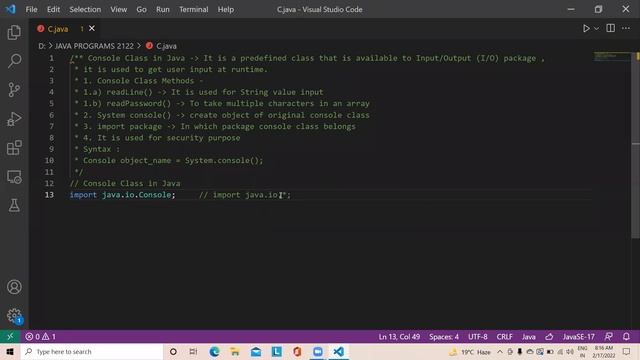Screen dimensions: 640x360
Task: Open the Help menu
Action: (x=225, y=9)
